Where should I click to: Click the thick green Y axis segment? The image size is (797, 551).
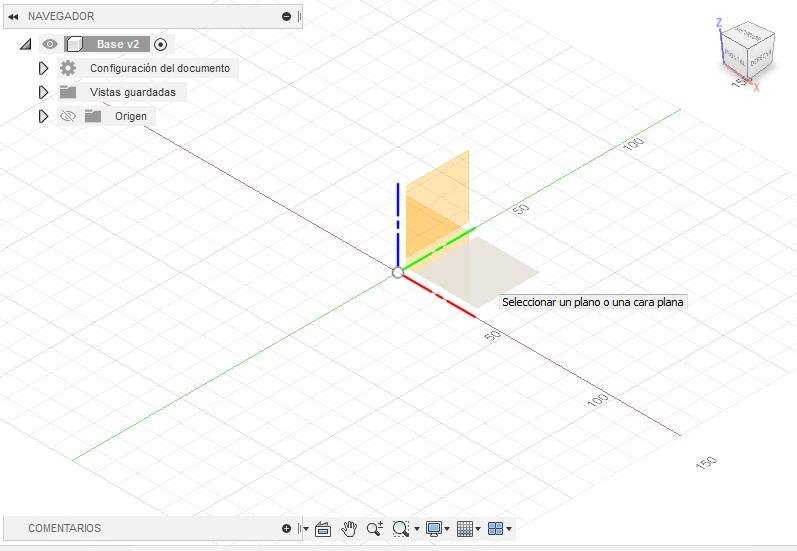click(x=439, y=248)
